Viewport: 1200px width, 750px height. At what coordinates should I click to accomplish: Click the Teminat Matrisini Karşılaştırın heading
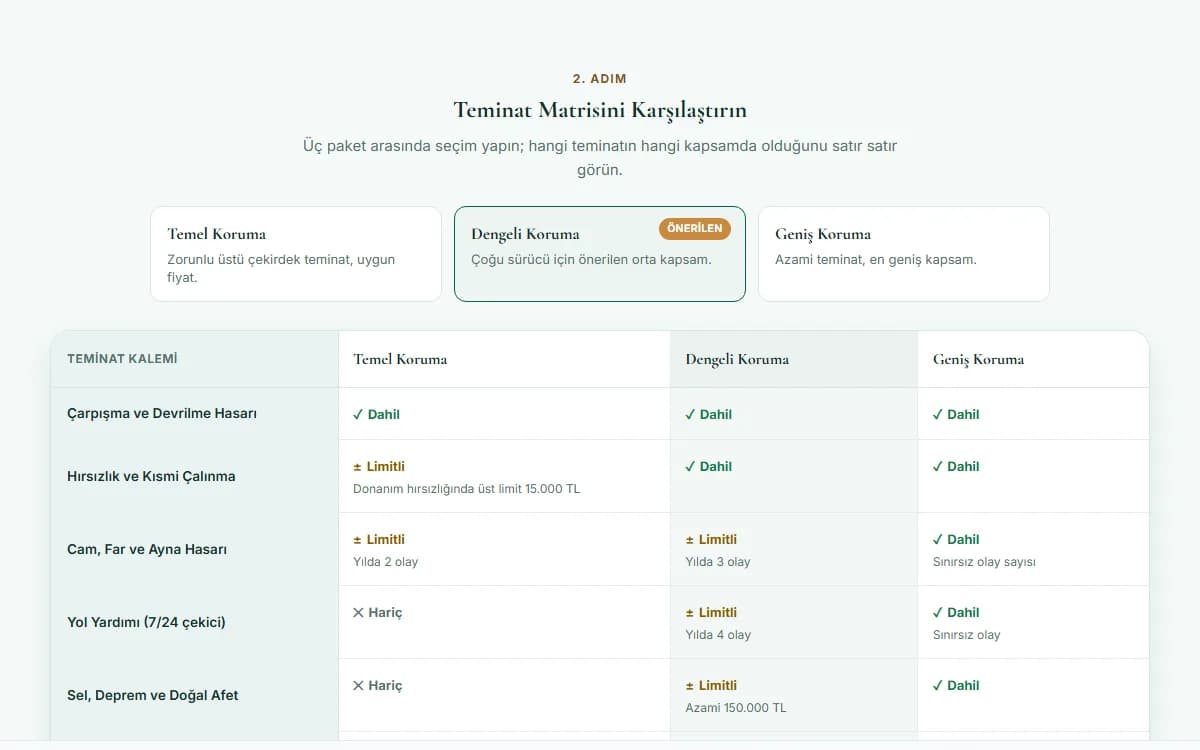coord(600,110)
